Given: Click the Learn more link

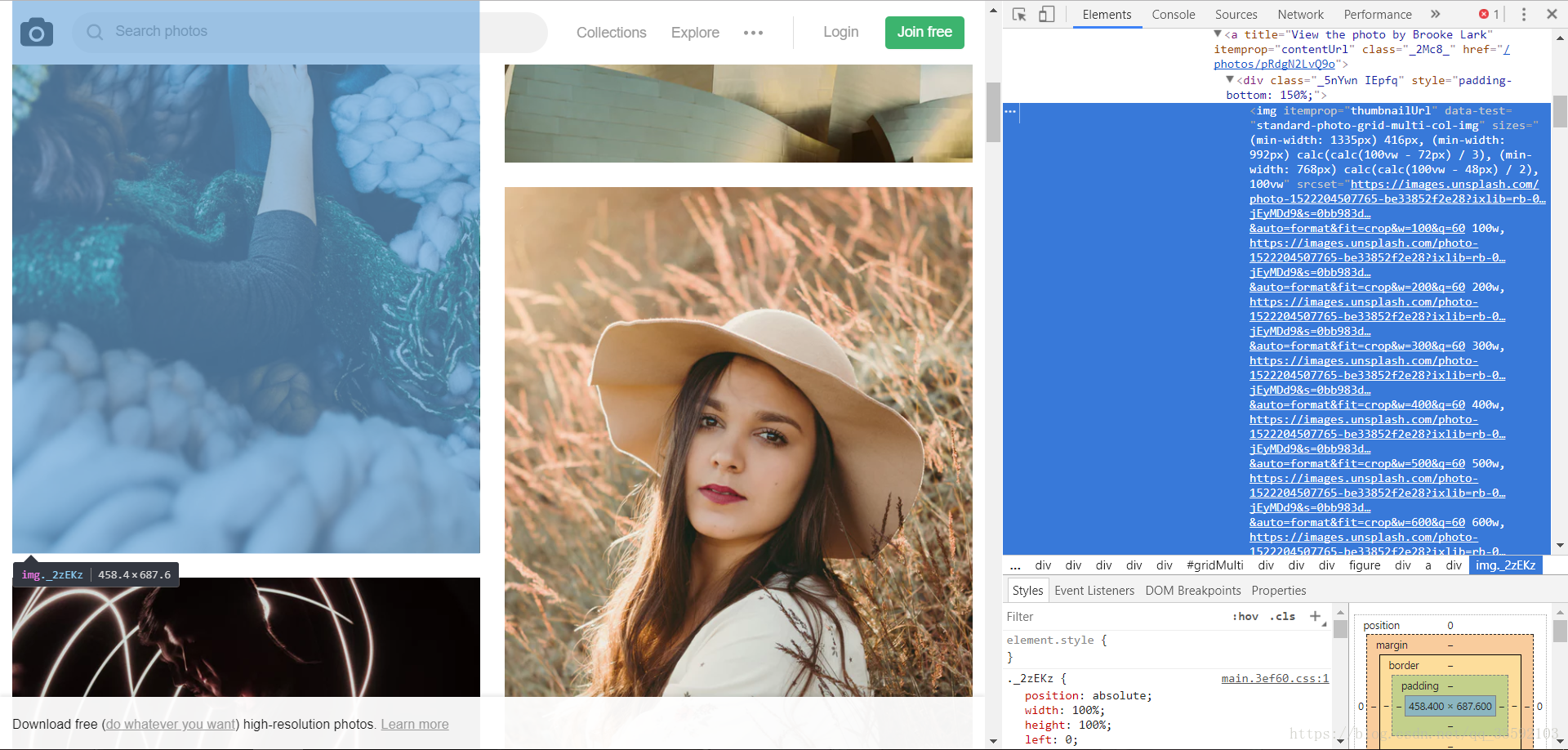Looking at the screenshot, I should pos(415,725).
